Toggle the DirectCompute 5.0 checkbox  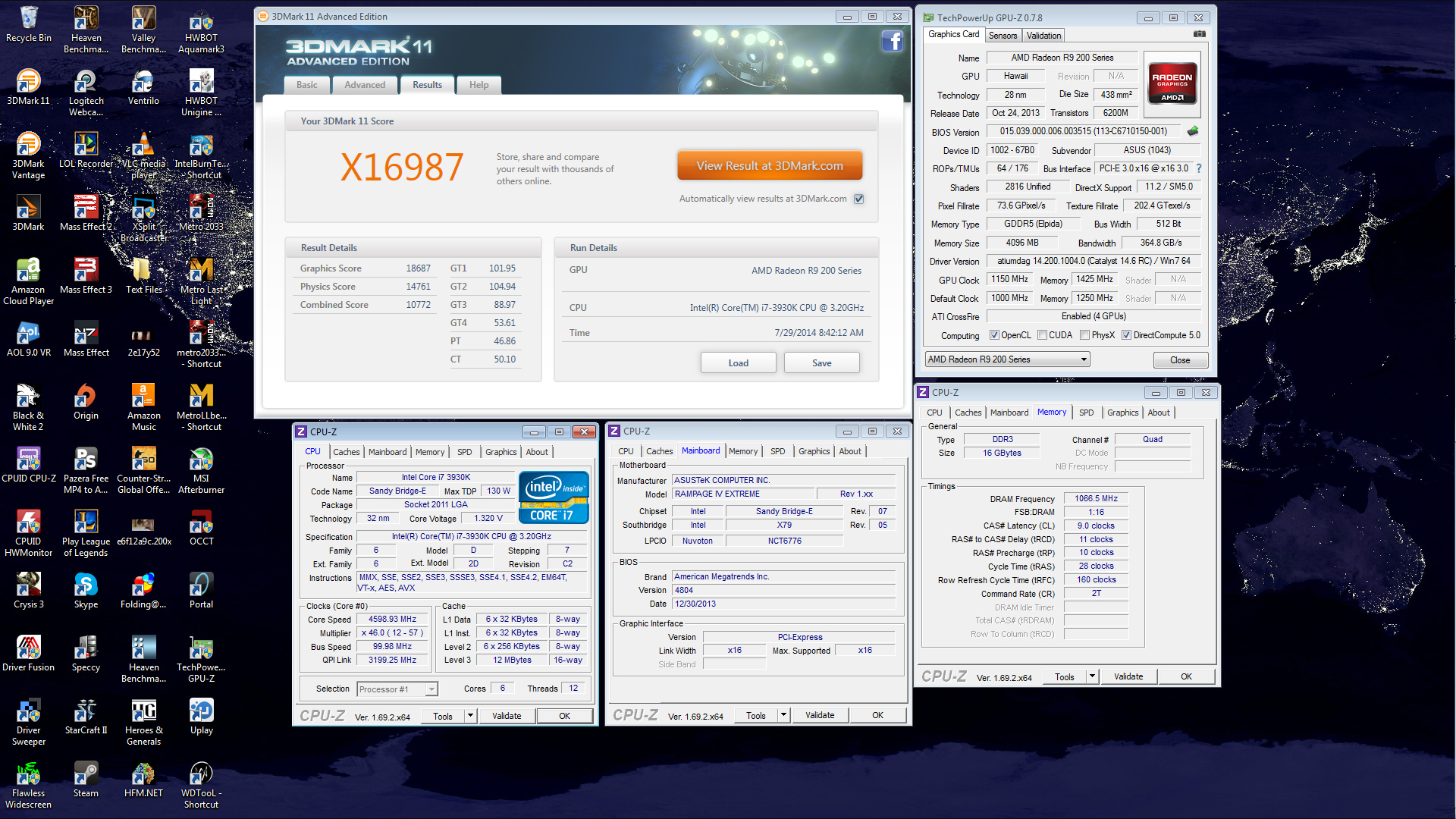point(1126,335)
